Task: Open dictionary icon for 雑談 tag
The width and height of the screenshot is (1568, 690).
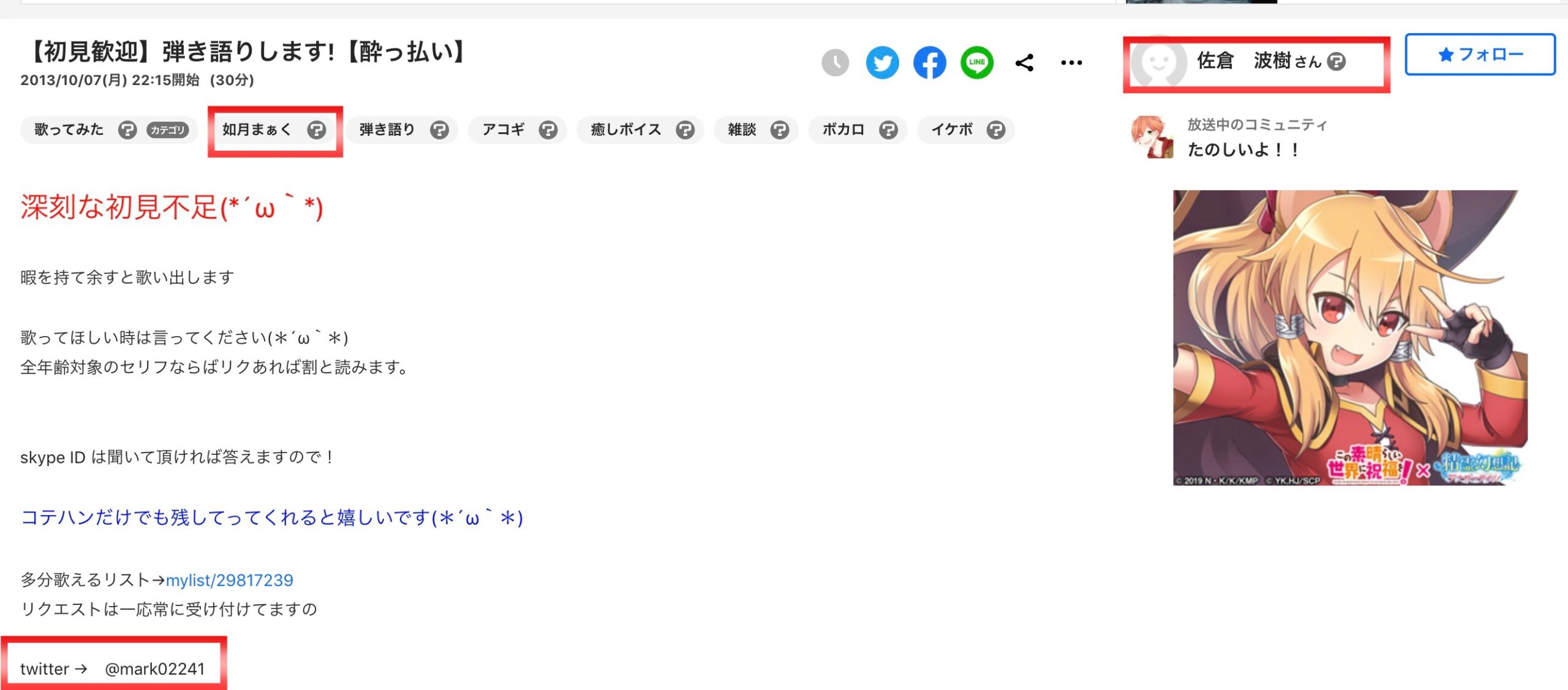Action: (x=779, y=130)
